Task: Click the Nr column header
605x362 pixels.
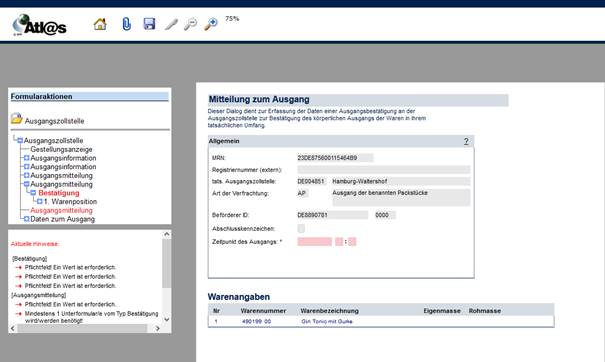Action: pyautogui.click(x=216, y=311)
